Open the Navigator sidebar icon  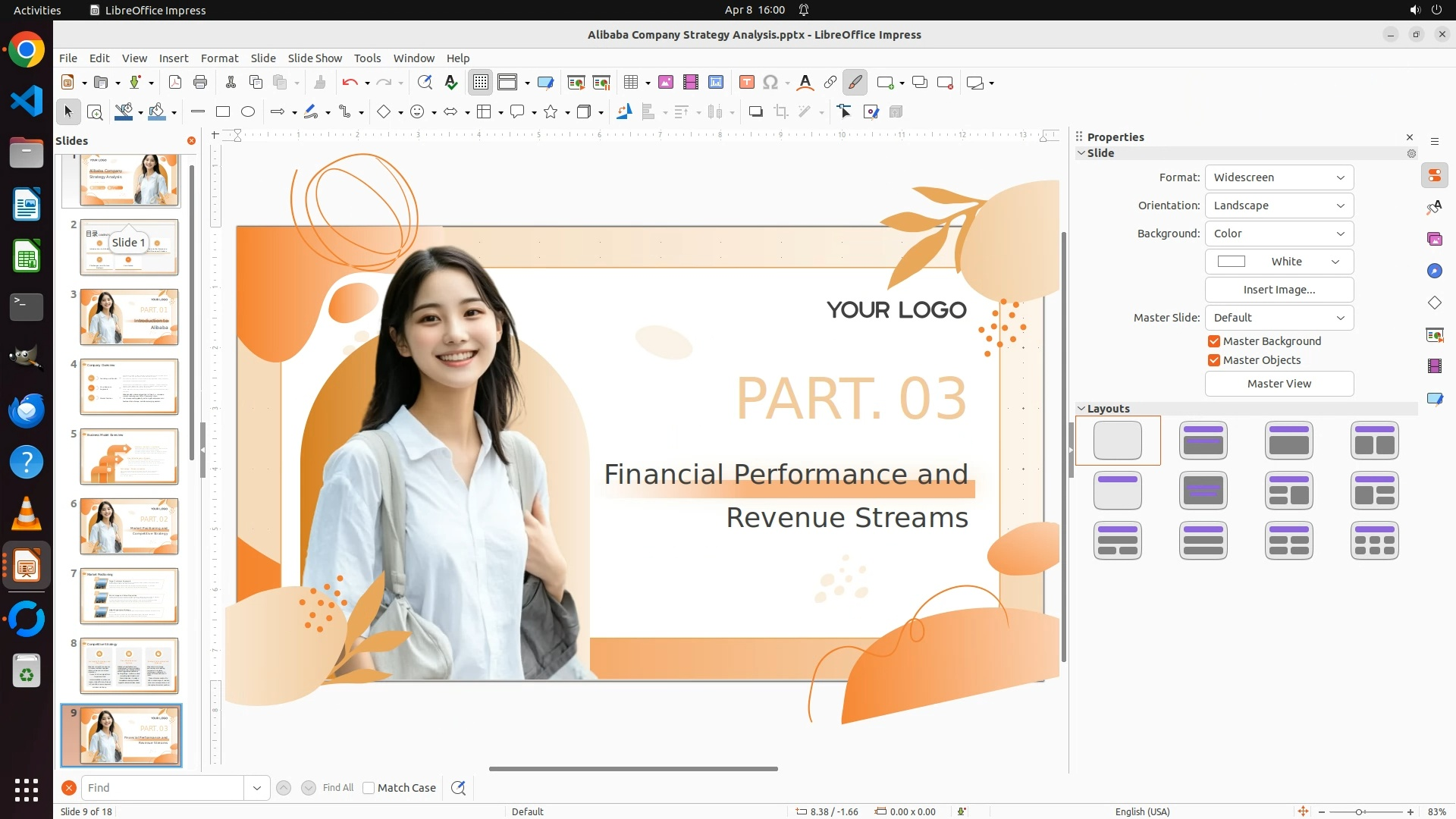click(1434, 271)
